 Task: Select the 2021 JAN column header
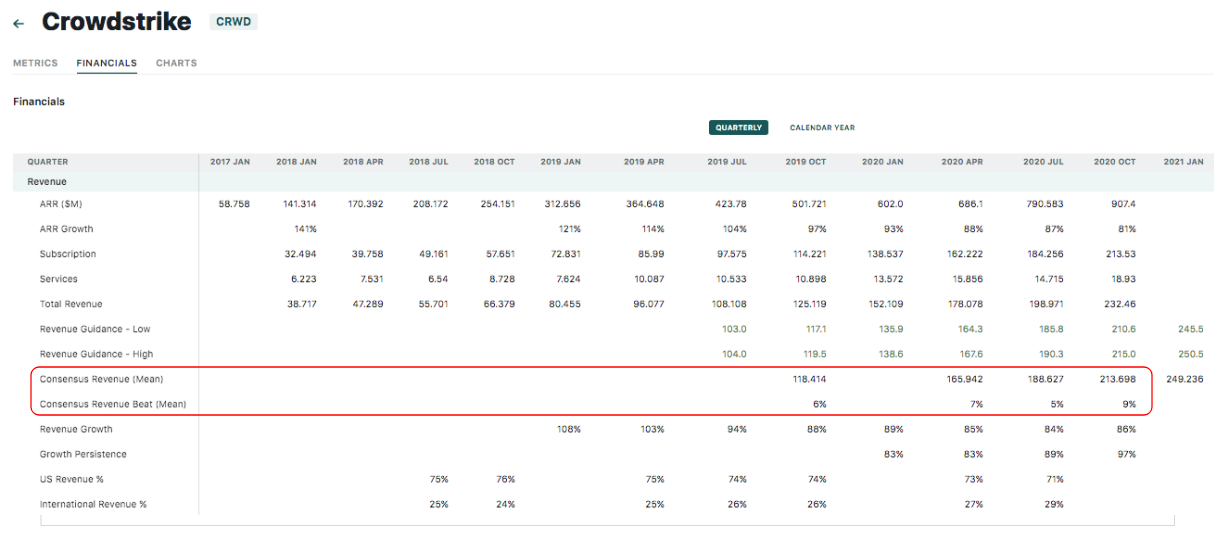tap(1184, 162)
